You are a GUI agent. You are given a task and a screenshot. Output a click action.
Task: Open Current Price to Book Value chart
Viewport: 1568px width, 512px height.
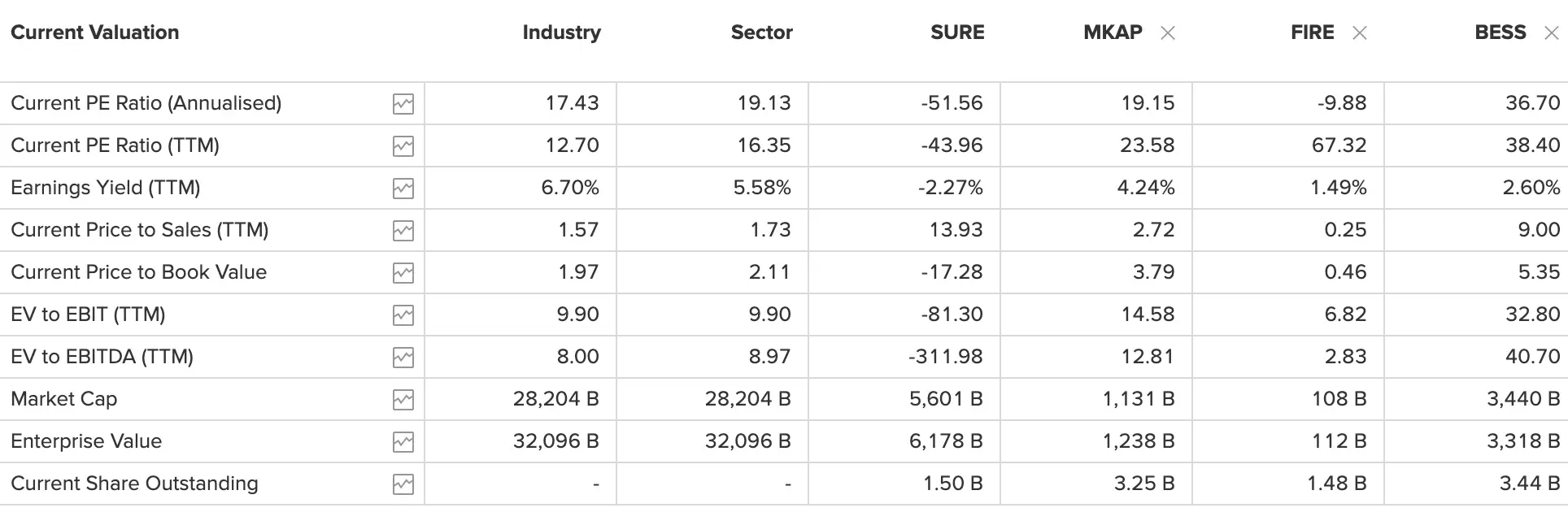click(403, 273)
